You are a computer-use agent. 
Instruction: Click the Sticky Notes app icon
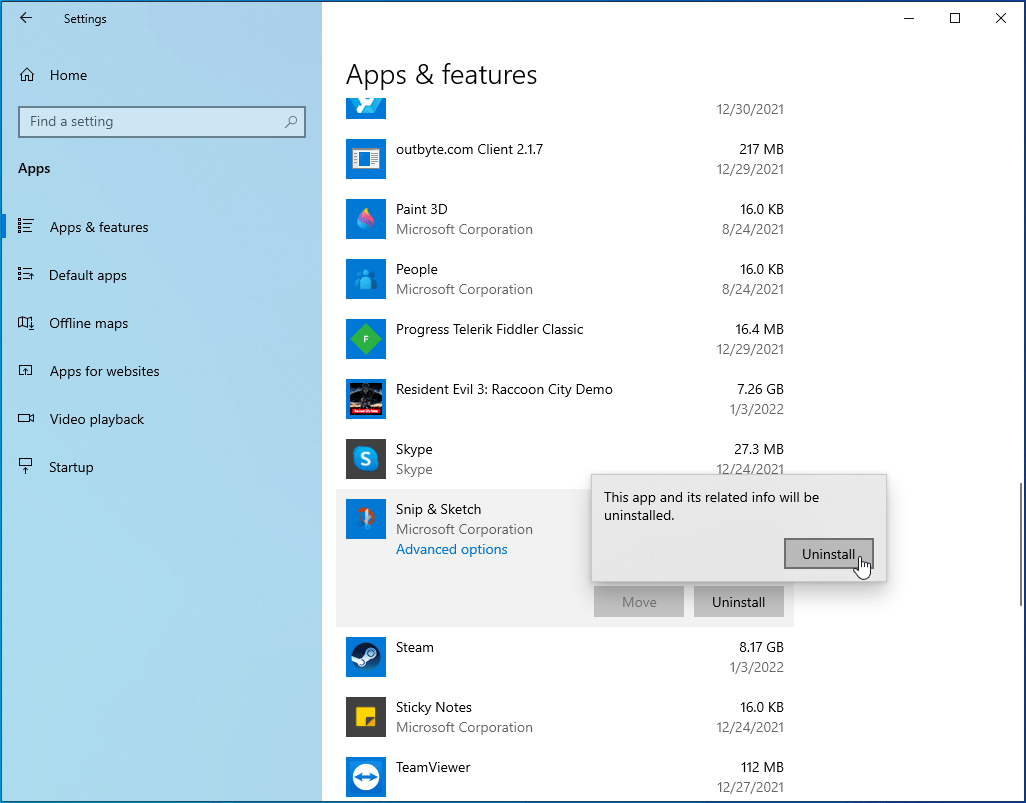pyautogui.click(x=366, y=717)
